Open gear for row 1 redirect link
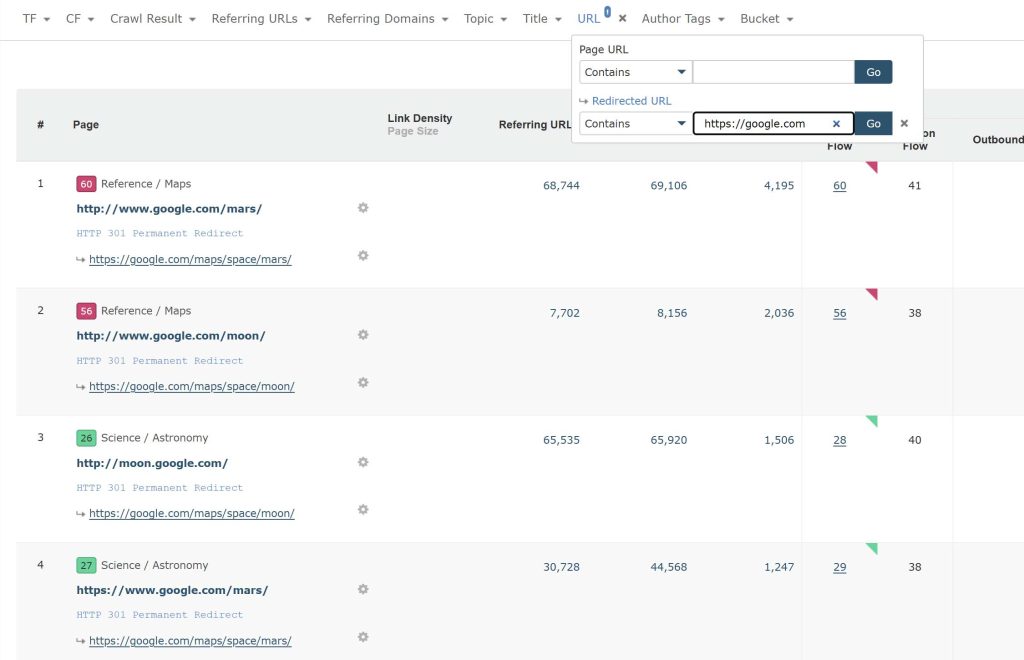Viewport: 1024px width, 660px height. point(363,255)
